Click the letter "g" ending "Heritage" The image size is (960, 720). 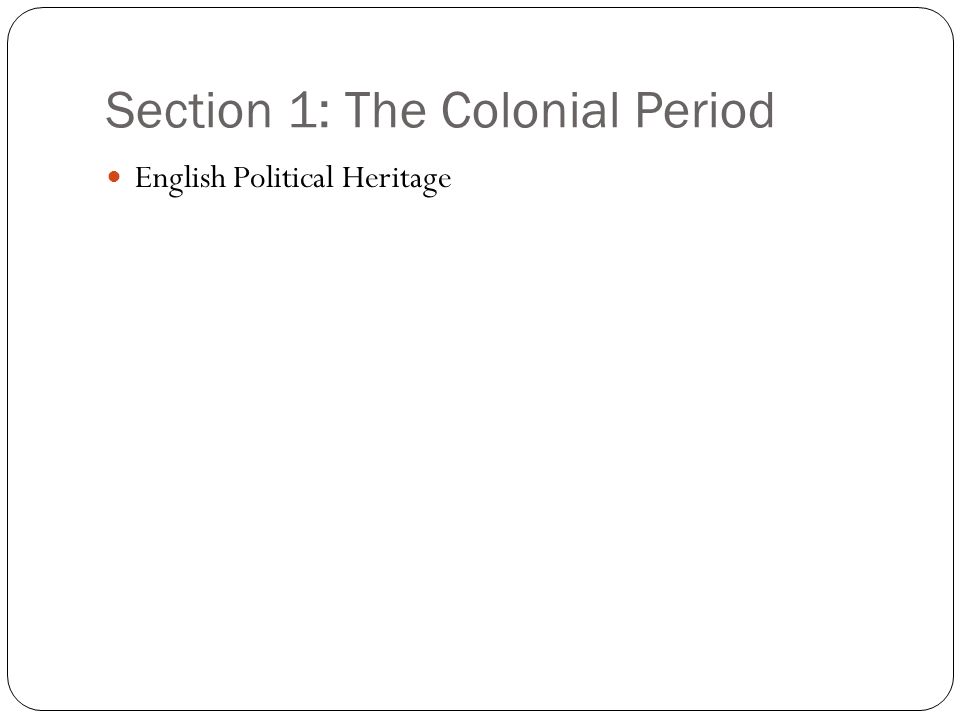tap(429, 184)
